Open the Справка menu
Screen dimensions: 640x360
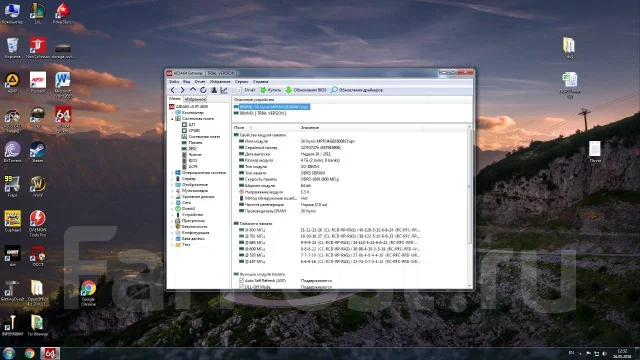point(260,82)
